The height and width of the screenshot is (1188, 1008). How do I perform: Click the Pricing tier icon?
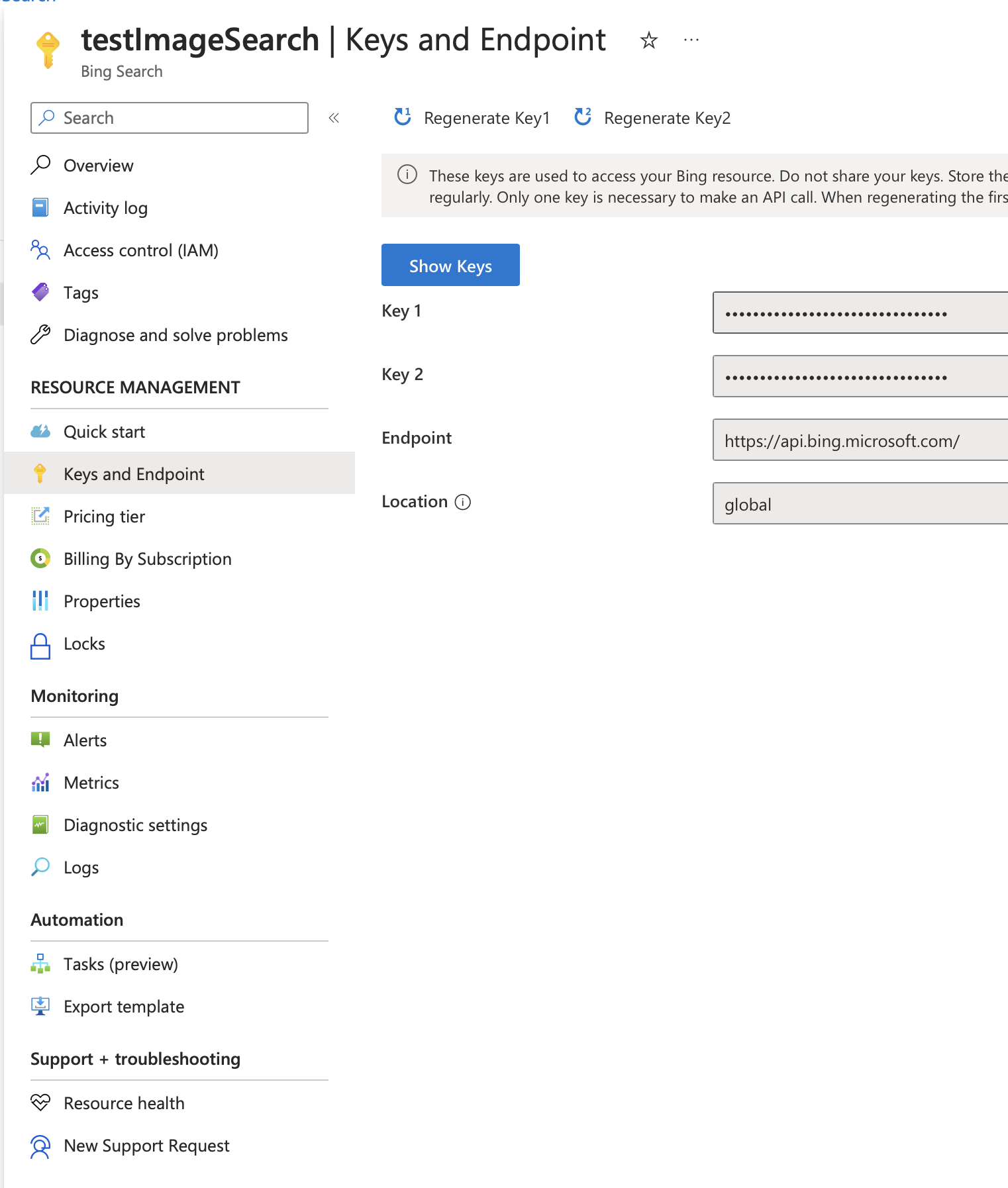click(x=40, y=516)
